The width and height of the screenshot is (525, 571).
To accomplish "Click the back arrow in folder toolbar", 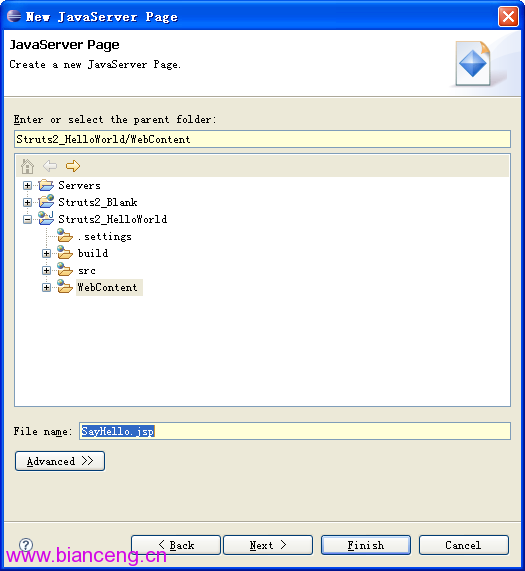I will [50, 166].
